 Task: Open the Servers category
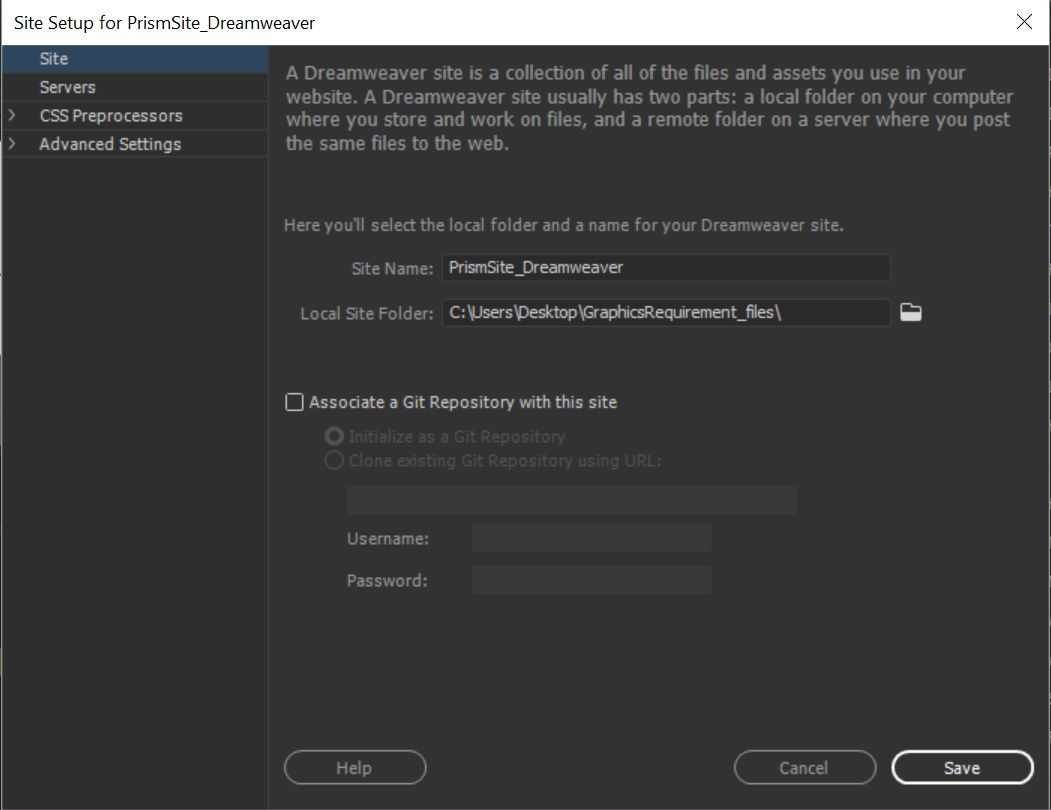coord(67,87)
